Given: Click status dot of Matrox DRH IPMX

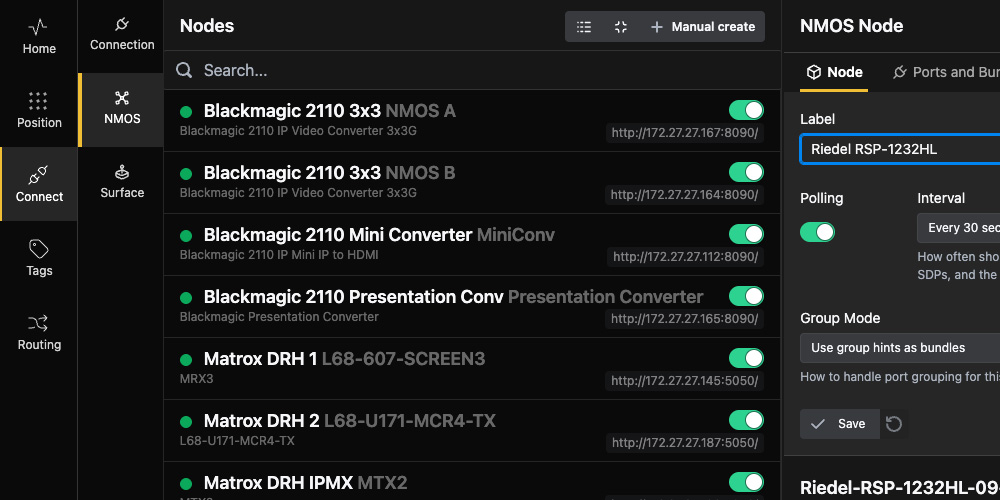Looking at the screenshot, I should pos(186,483).
